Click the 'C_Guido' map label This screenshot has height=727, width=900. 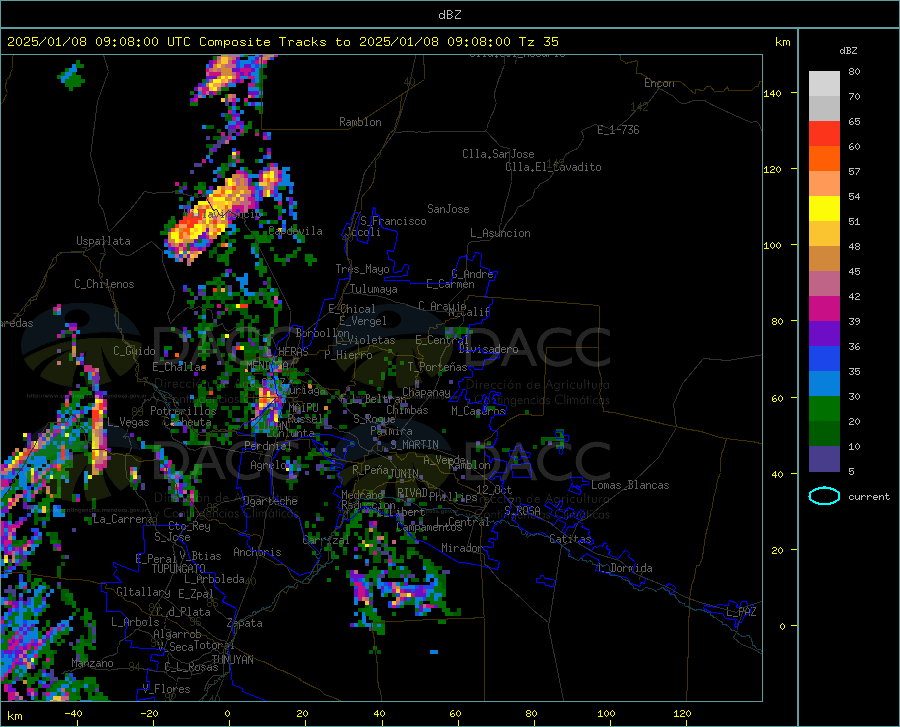pos(134,351)
